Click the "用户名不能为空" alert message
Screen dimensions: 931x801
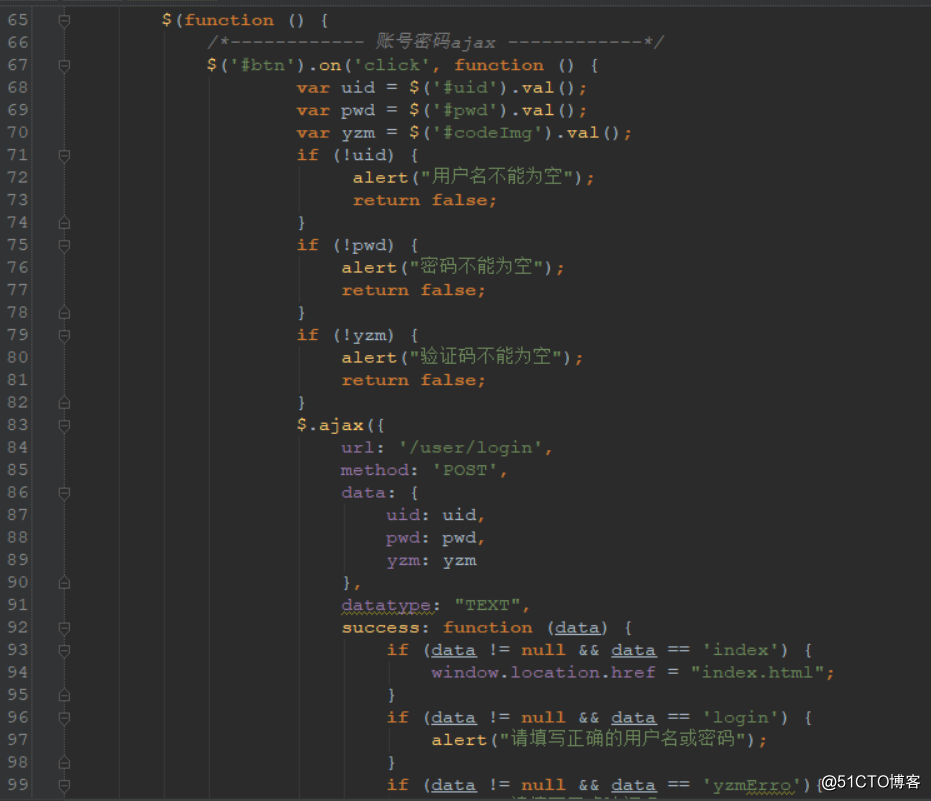497,177
